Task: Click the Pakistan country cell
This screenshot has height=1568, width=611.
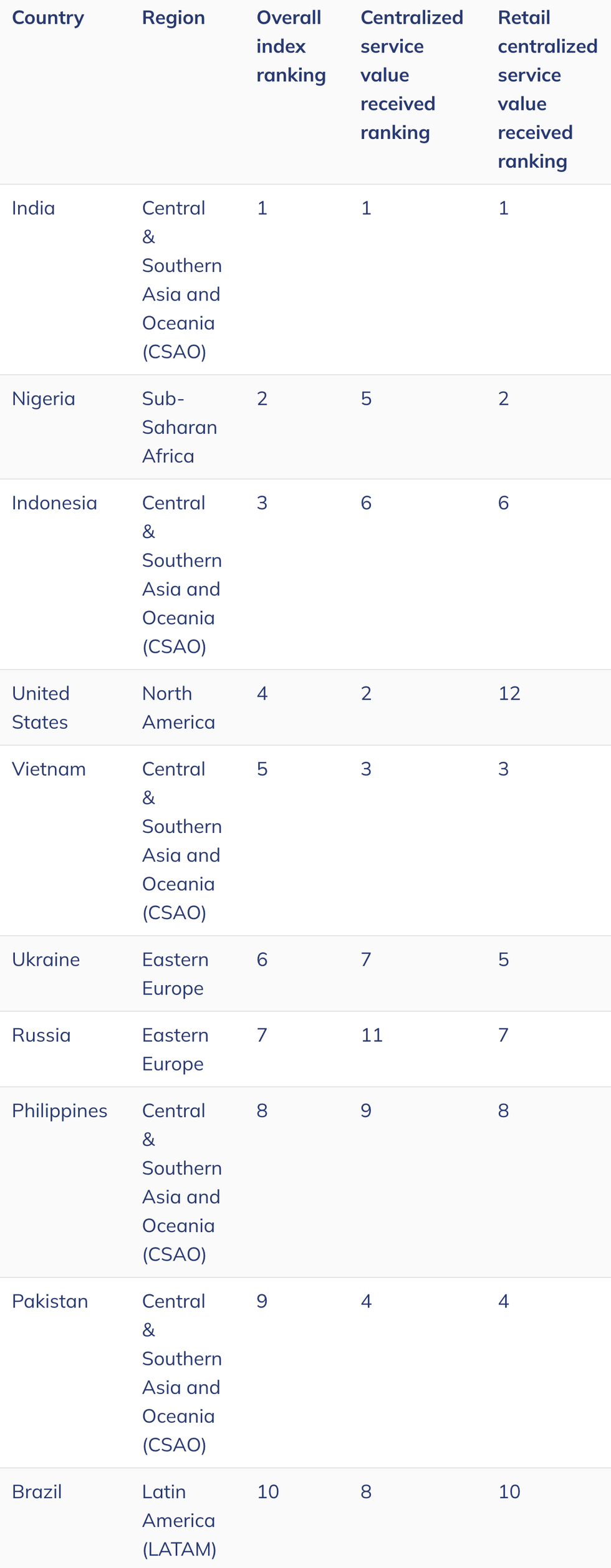Action: [50, 1302]
